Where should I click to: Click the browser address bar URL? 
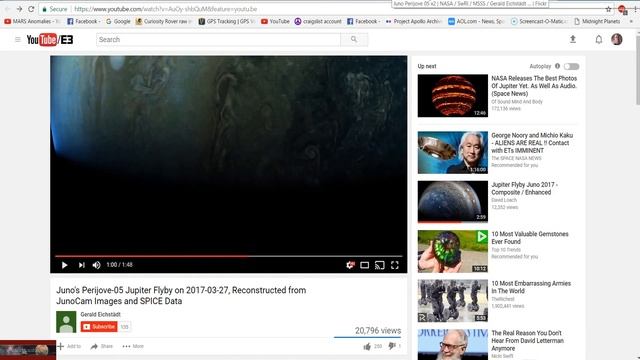(x=165, y=9)
